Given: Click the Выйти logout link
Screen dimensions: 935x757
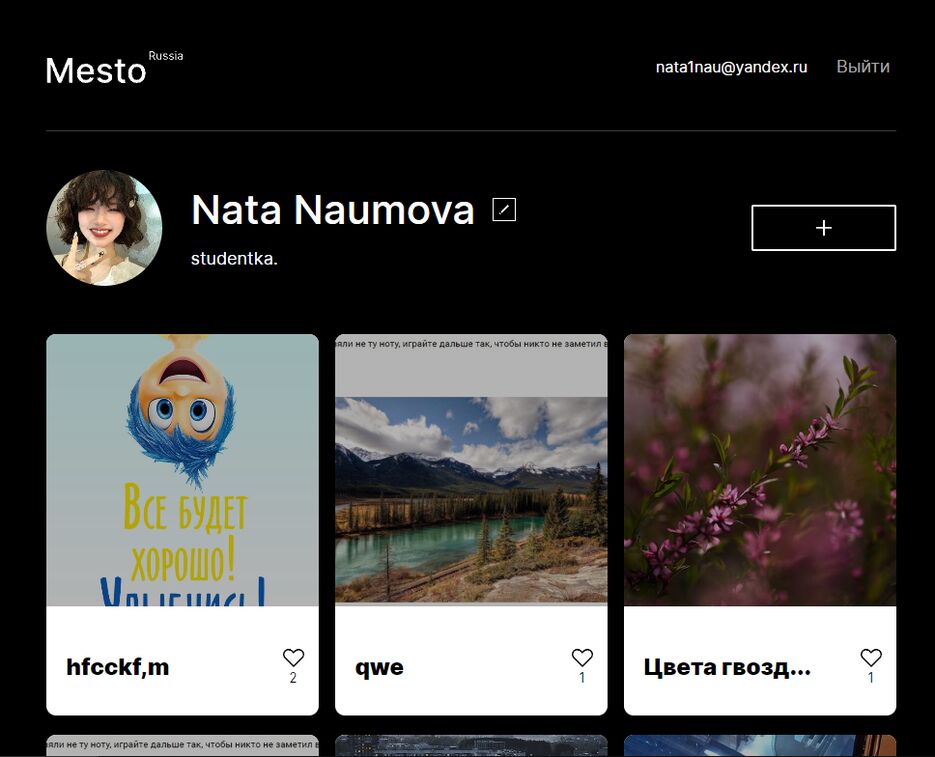Looking at the screenshot, I should coord(862,67).
